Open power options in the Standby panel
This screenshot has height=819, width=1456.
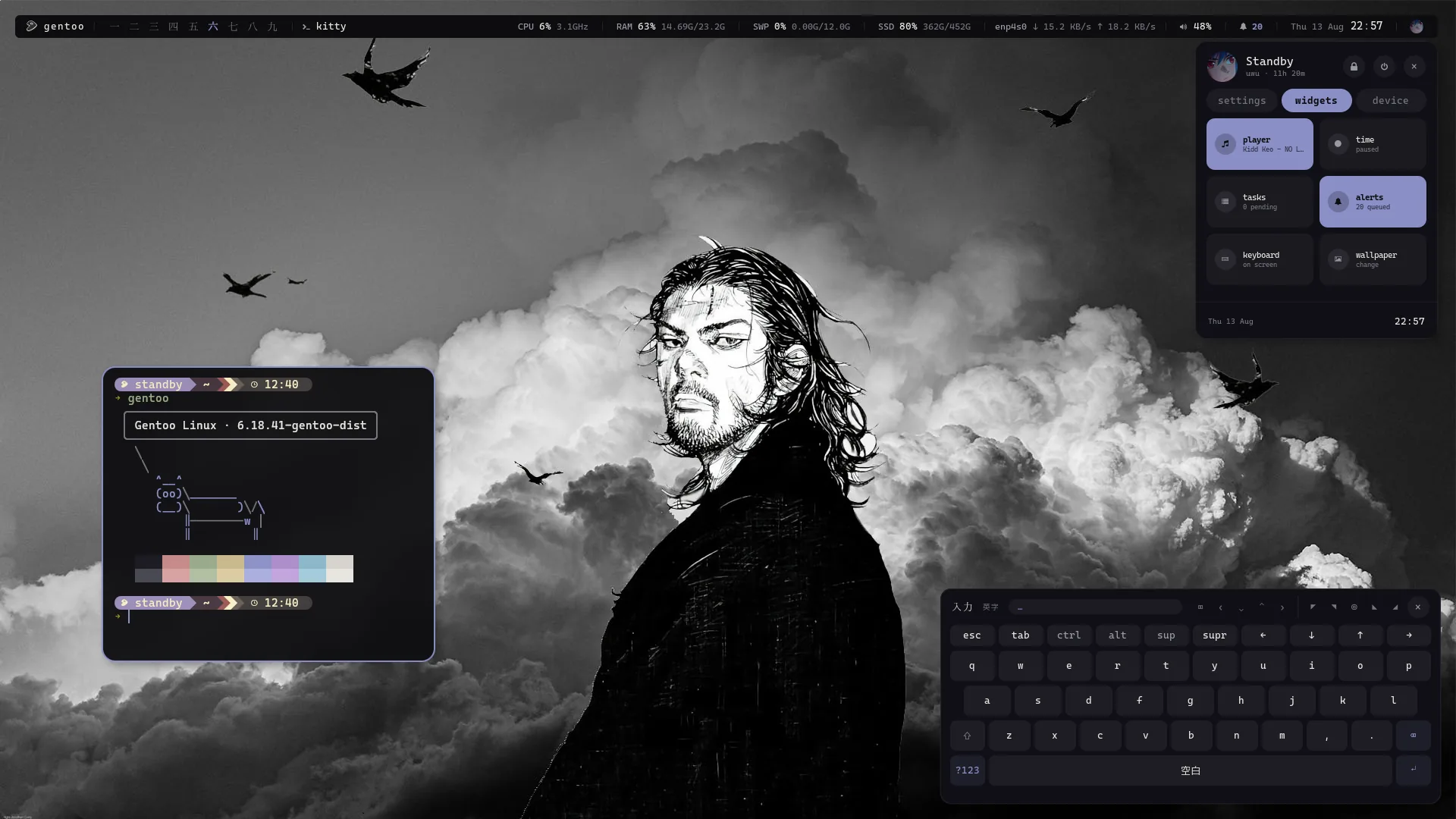[x=1384, y=67]
